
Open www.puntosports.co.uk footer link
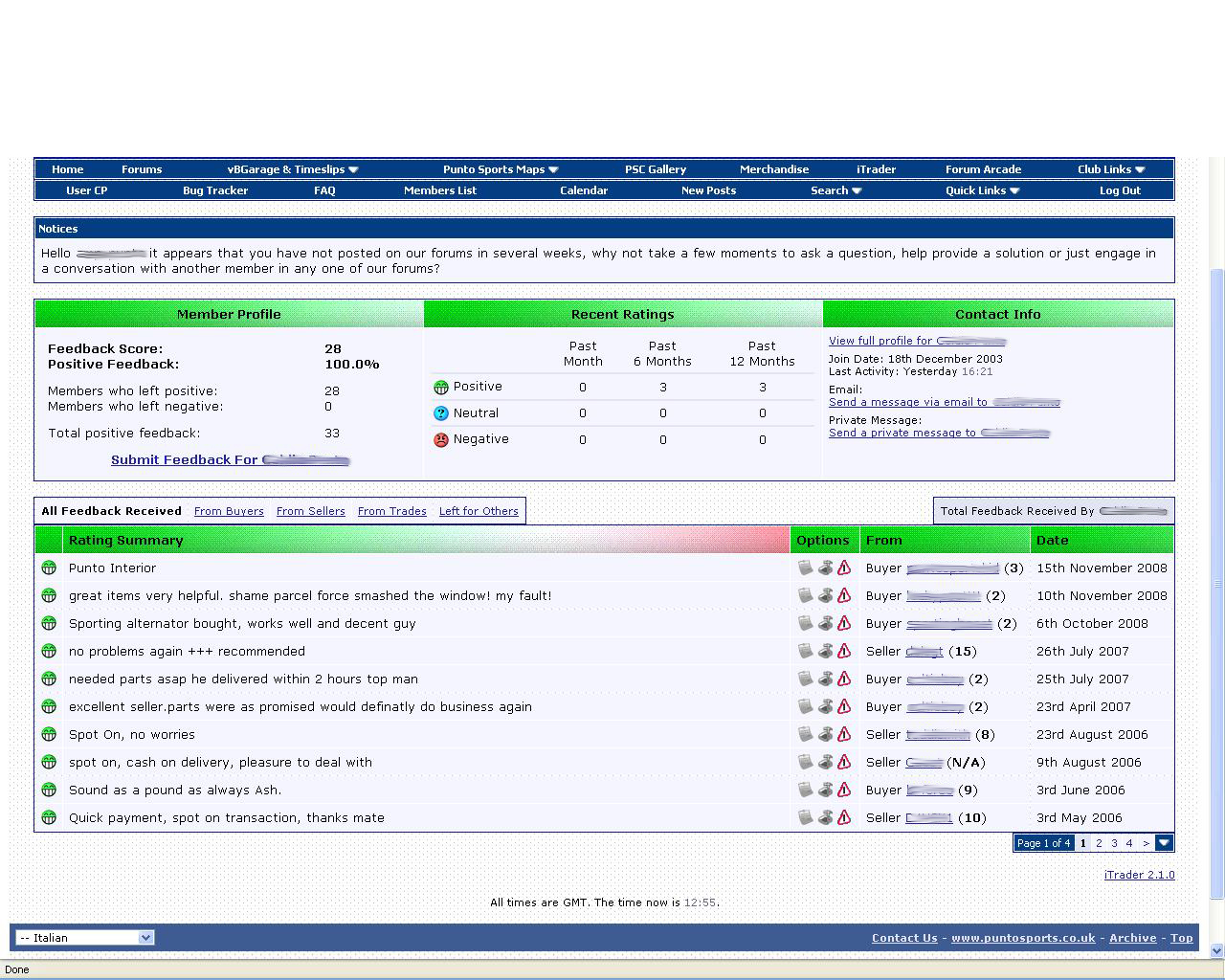tap(1023, 938)
